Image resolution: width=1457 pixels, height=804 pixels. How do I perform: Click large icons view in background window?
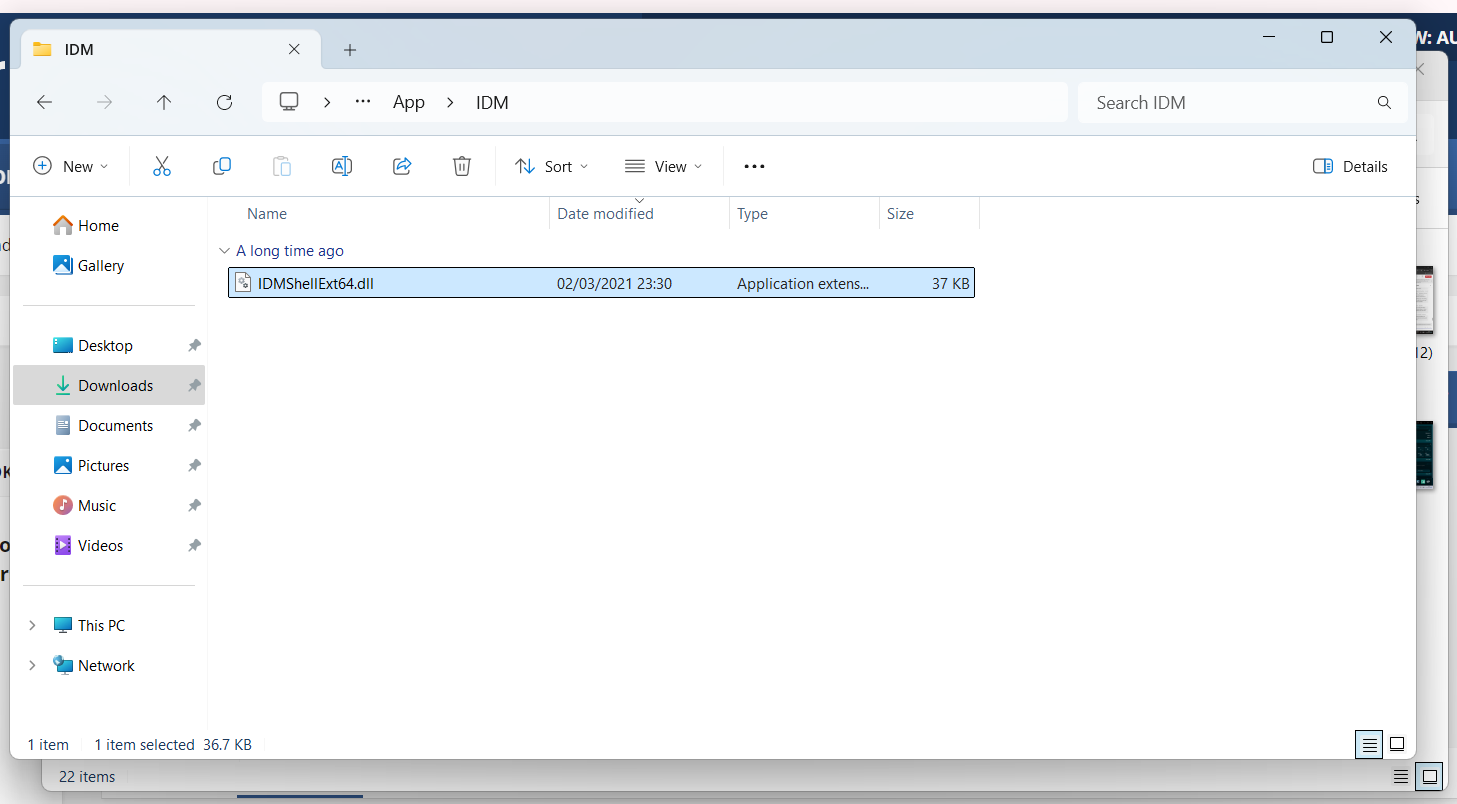(x=1430, y=776)
